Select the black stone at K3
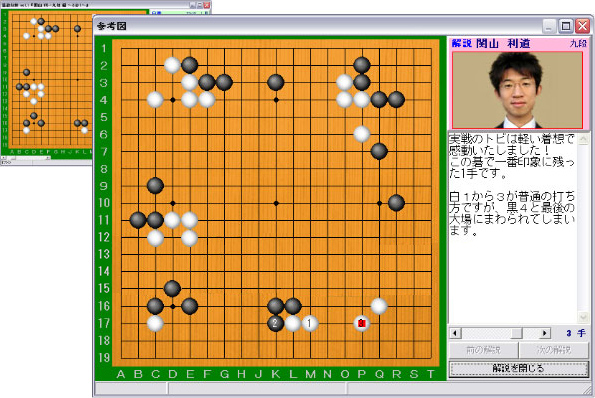 pos(275,82)
